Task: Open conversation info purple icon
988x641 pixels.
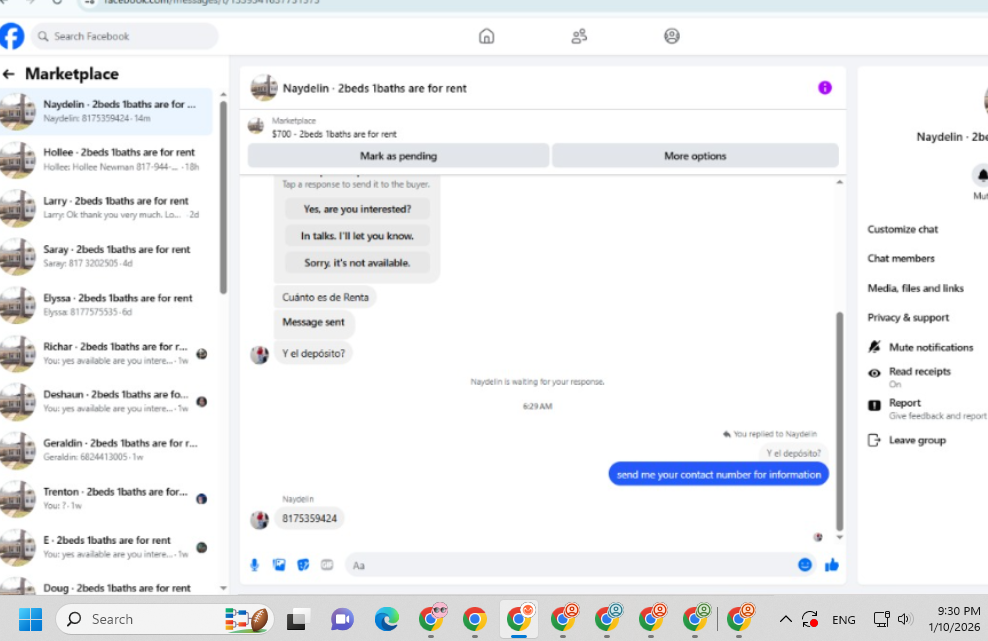Action: (825, 88)
